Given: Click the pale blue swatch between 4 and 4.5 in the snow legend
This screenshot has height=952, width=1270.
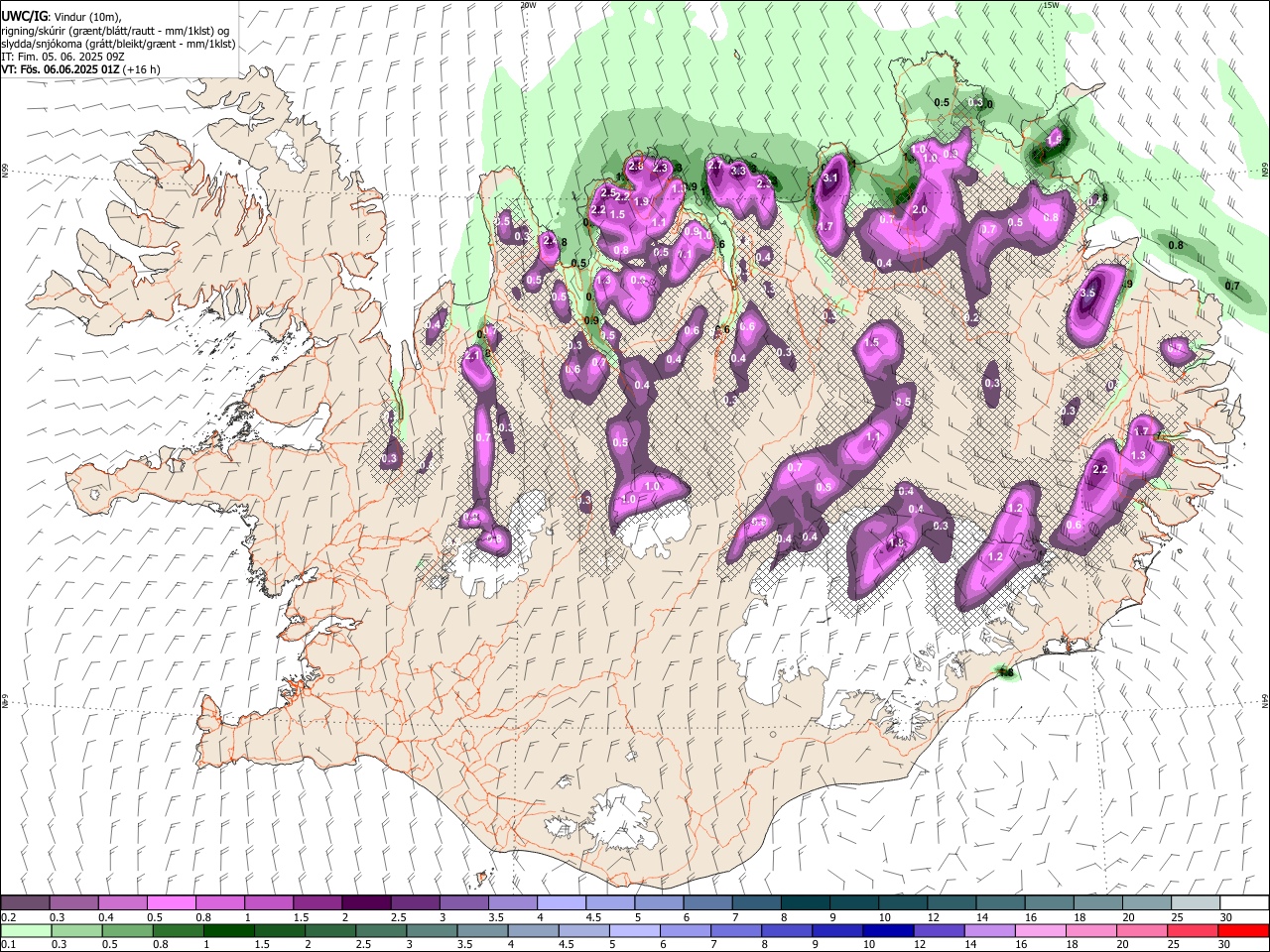Looking at the screenshot, I should pyautogui.click(x=562, y=902).
